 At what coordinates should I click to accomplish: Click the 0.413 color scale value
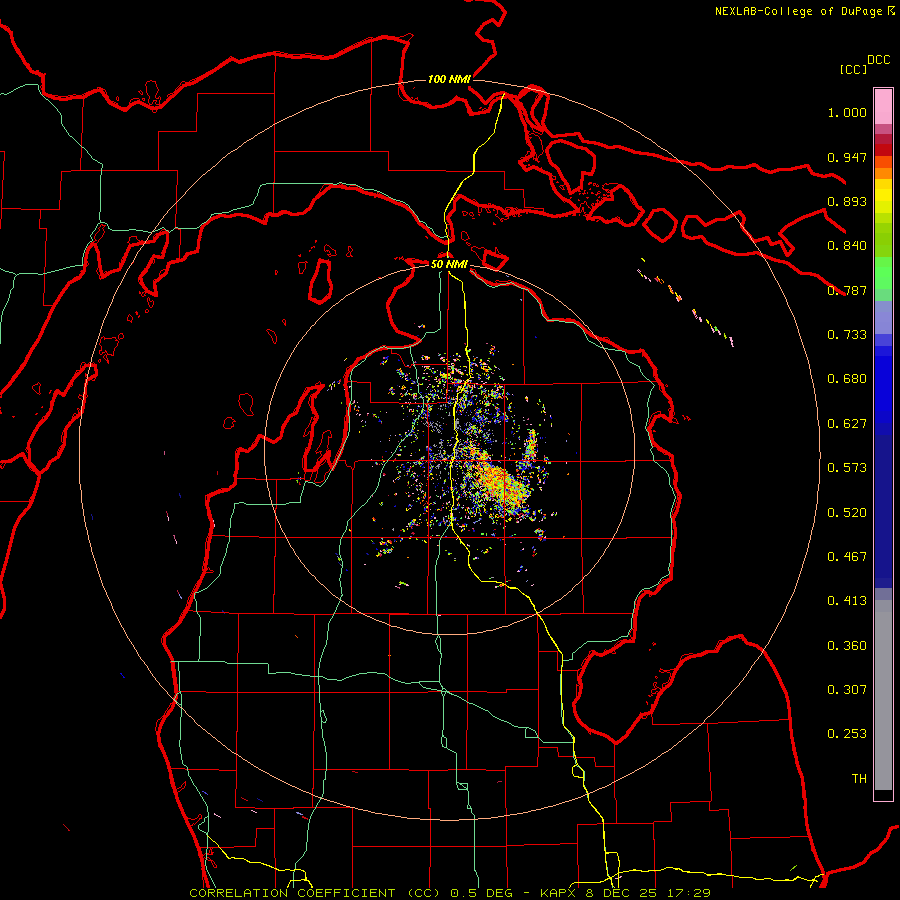pos(847,601)
